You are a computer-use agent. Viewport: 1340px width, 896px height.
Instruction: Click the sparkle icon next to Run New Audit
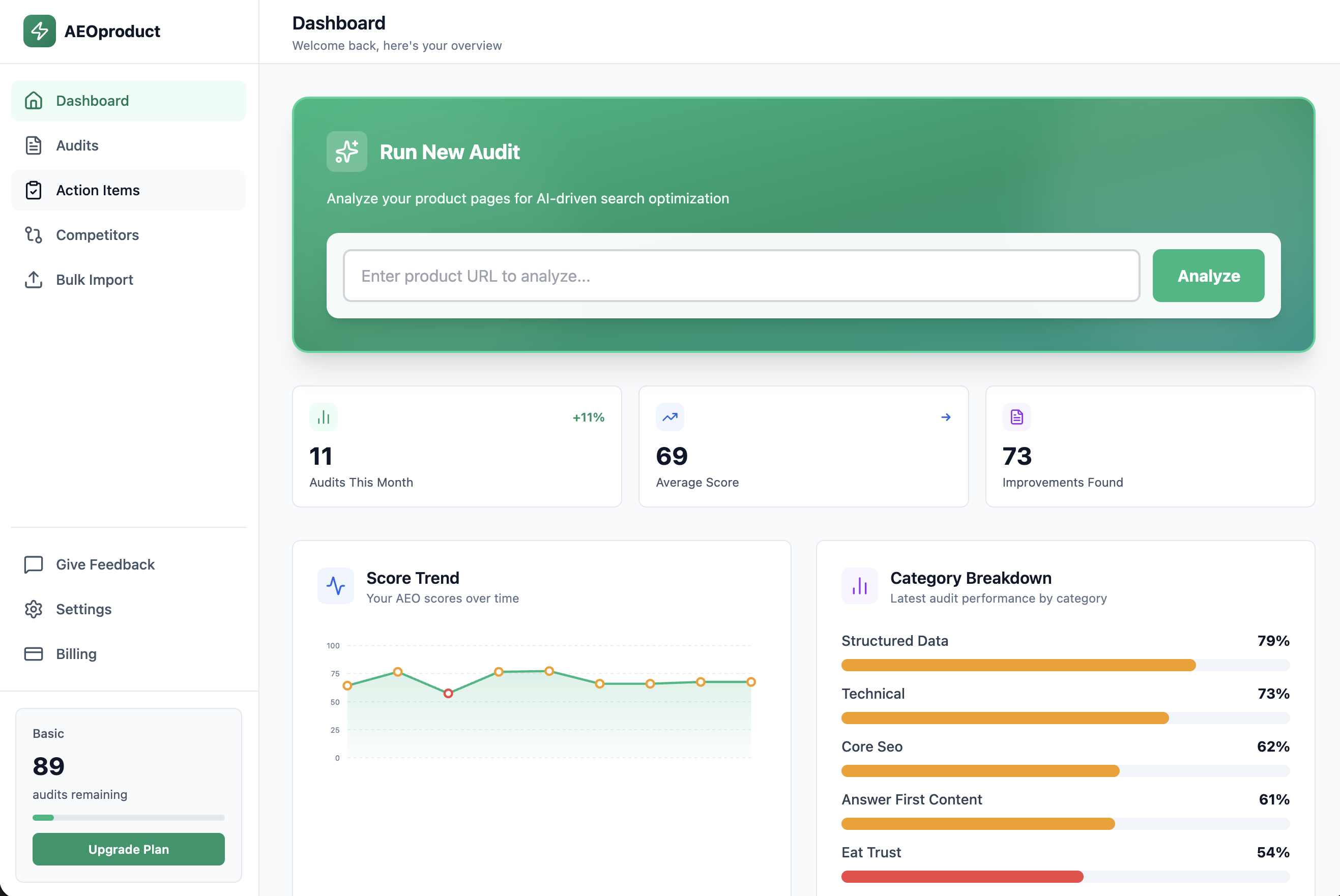pyautogui.click(x=346, y=152)
